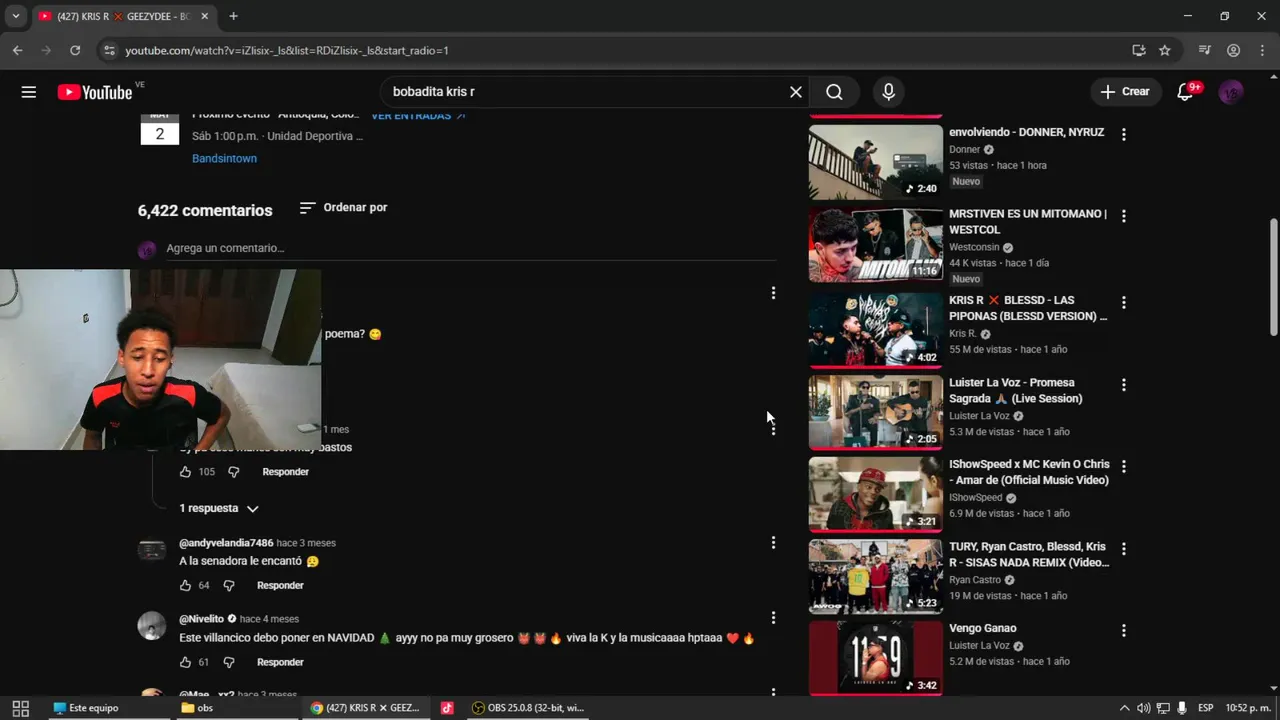
Task: Click Responder under the 105-likes comment
Action: point(285,472)
